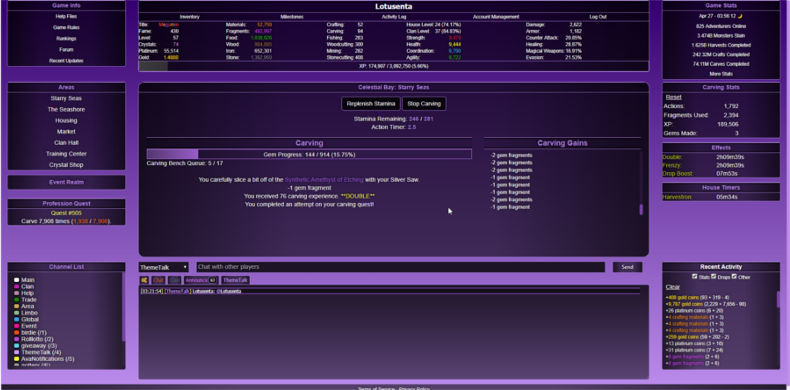
Task: Click the white Main channel color square
Action: 17,280
